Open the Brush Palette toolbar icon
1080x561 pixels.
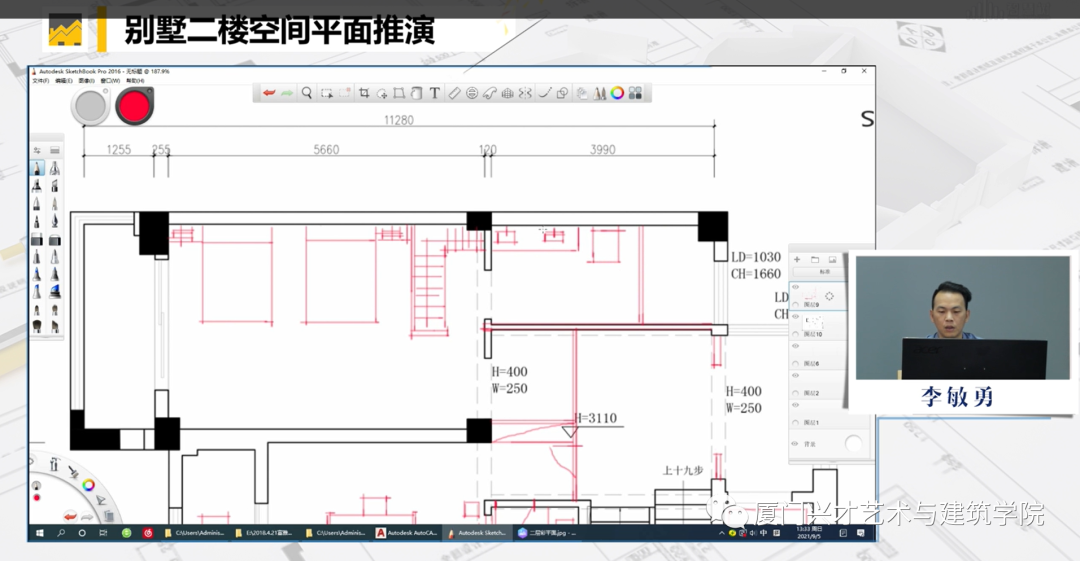point(600,93)
